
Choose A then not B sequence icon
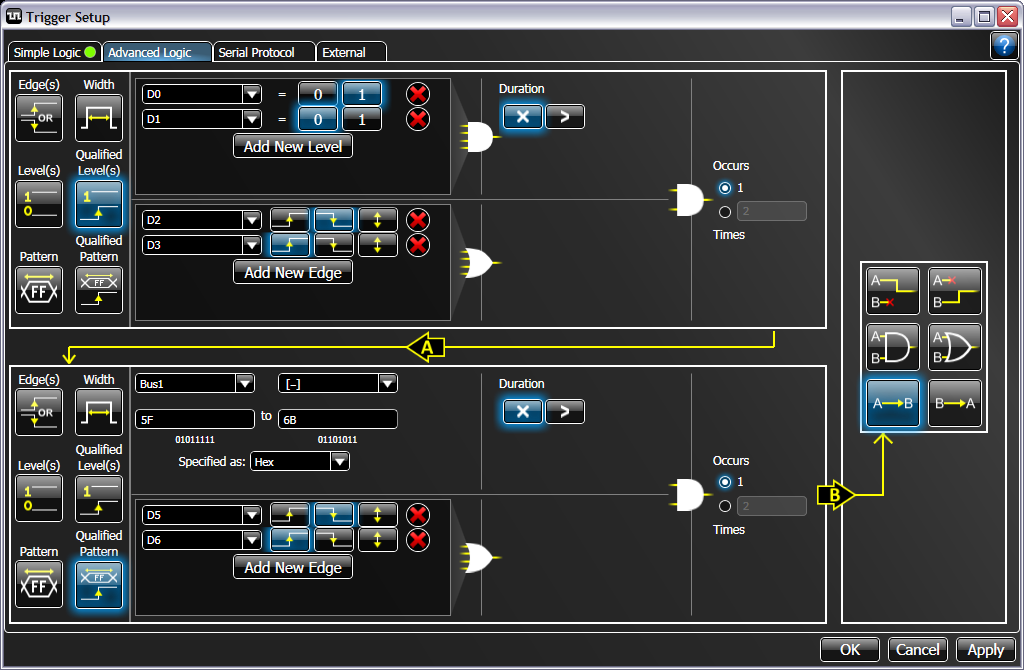coord(893,291)
